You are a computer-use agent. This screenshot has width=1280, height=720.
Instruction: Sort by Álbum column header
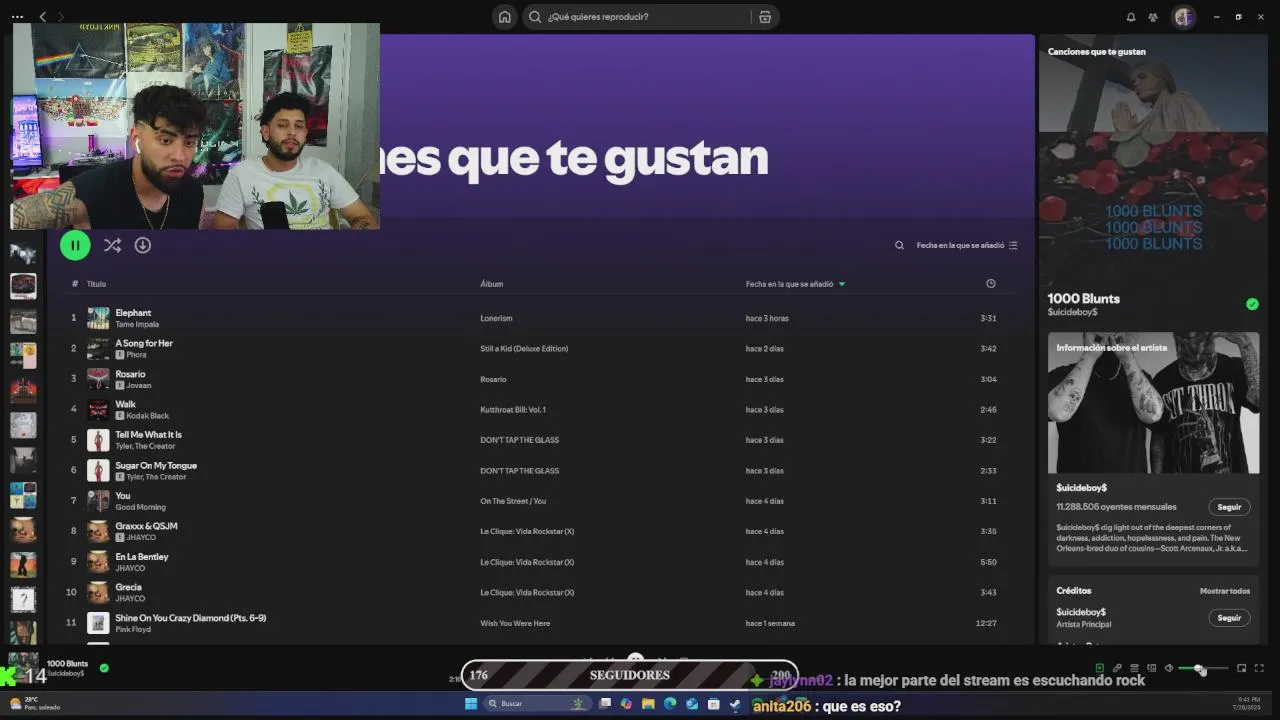tap(491, 284)
